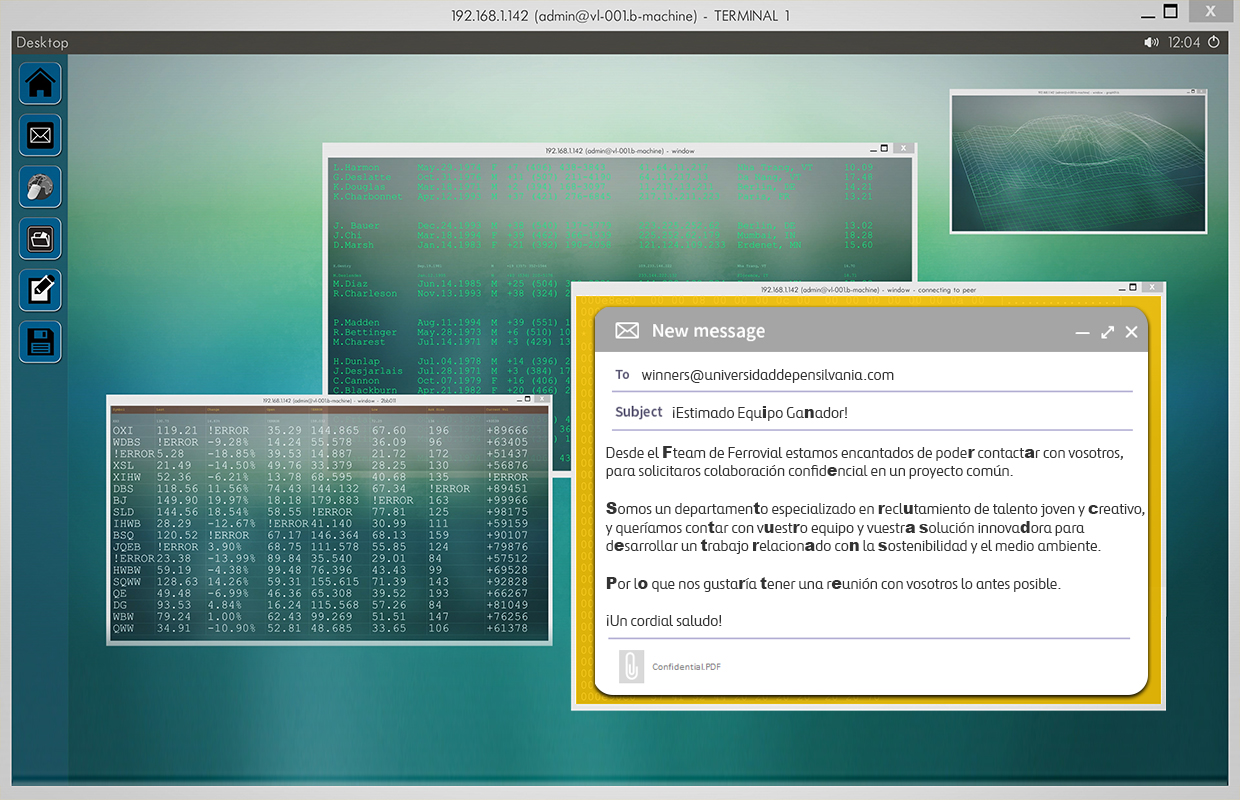Launch the web browser globe icon

click(x=40, y=187)
